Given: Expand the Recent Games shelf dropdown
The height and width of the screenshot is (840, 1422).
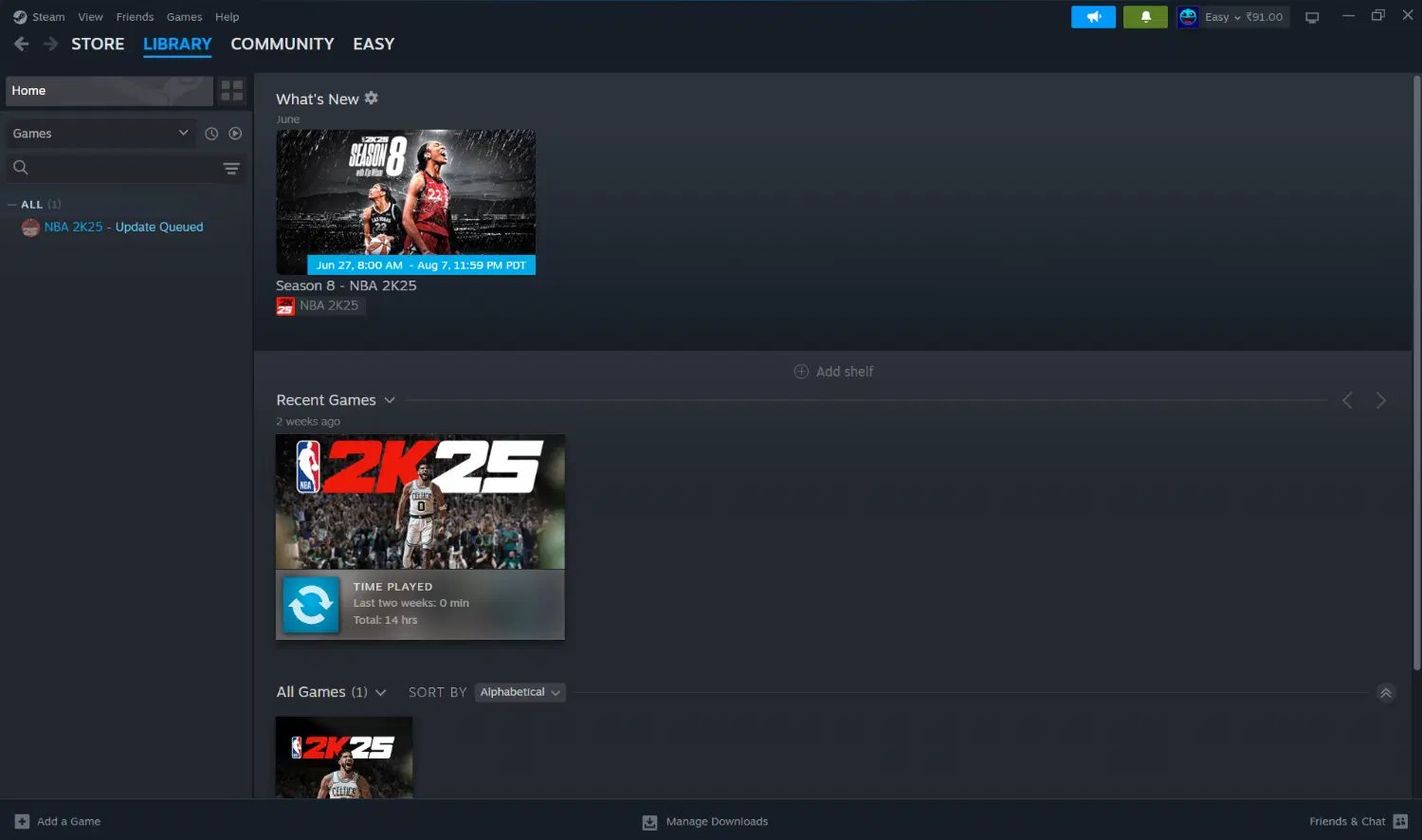Looking at the screenshot, I should 389,400.
